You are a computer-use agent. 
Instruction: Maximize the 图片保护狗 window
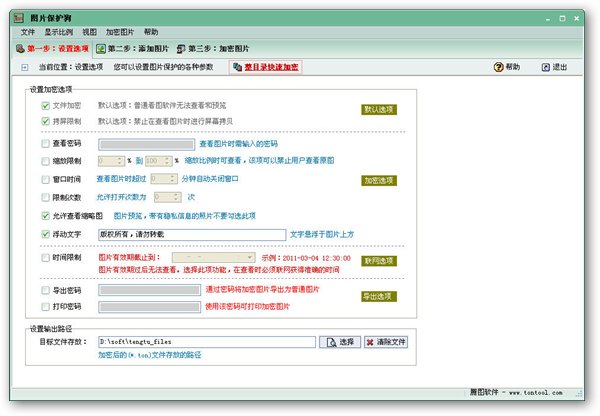(562, 18)
